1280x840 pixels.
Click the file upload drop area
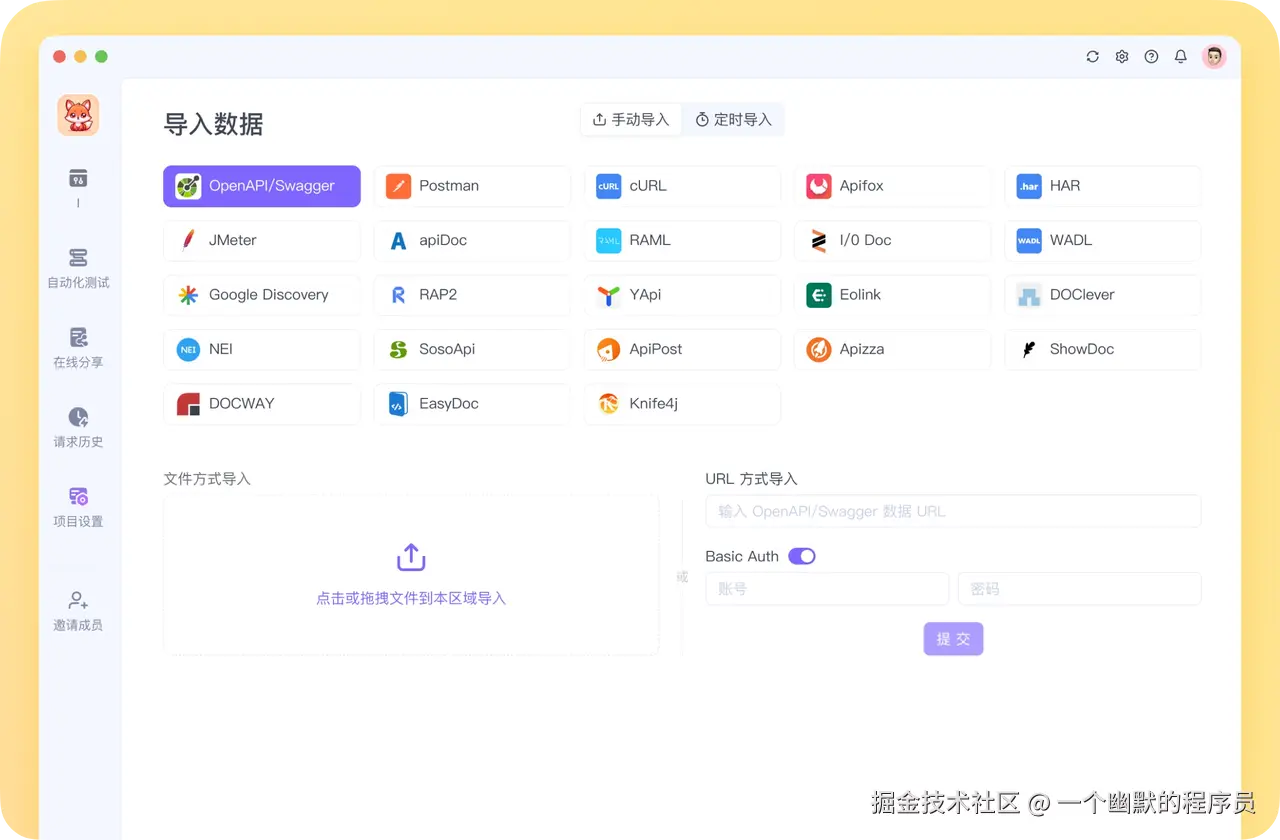411,575
